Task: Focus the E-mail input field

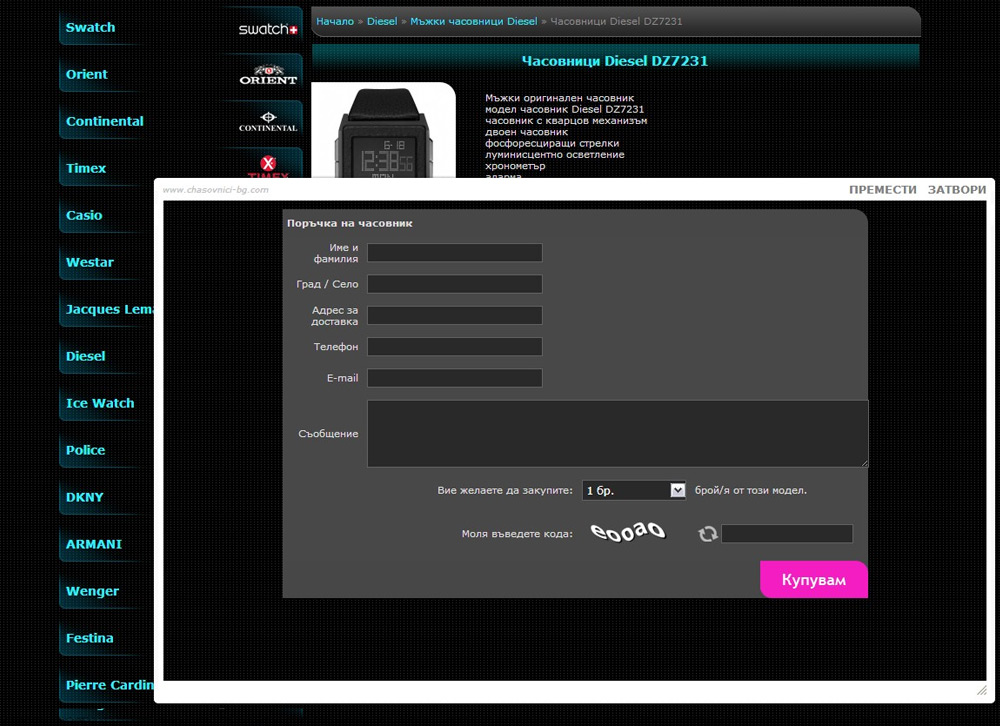Action: (x=455, y=378)
